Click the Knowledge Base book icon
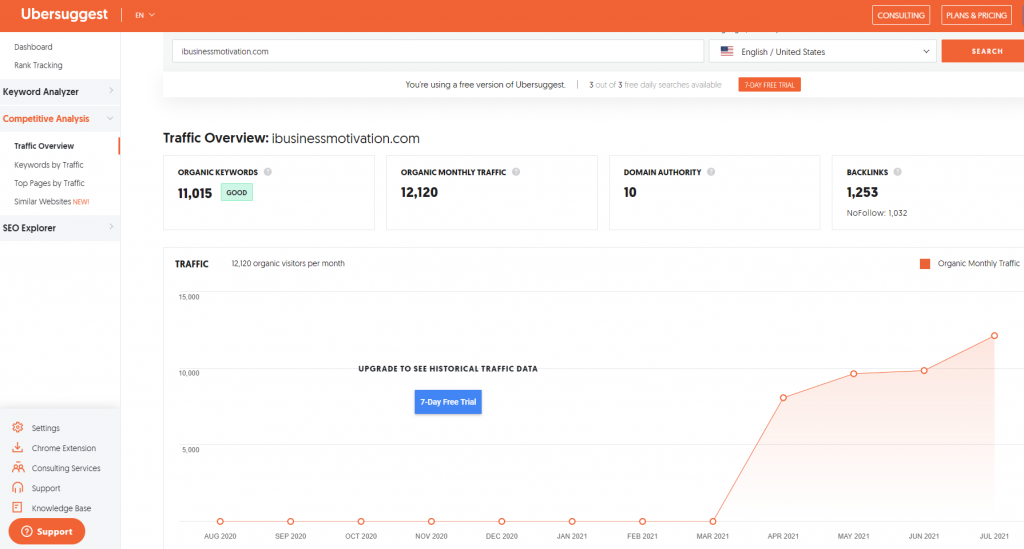 pyautogui.click(x=18, y=507)
